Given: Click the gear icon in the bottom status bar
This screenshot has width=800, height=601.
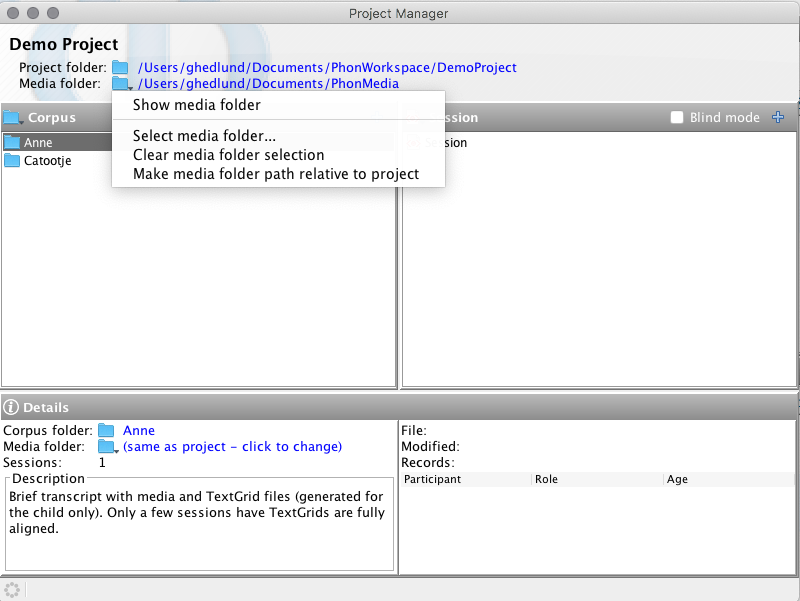Looking at the screenshot, I should (x=14, y=589).
